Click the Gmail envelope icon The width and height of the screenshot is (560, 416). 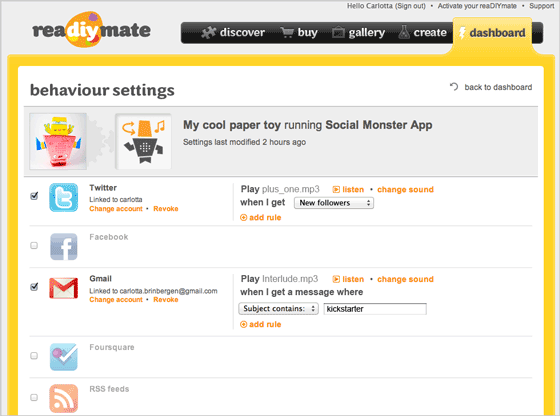click(64, 288)
